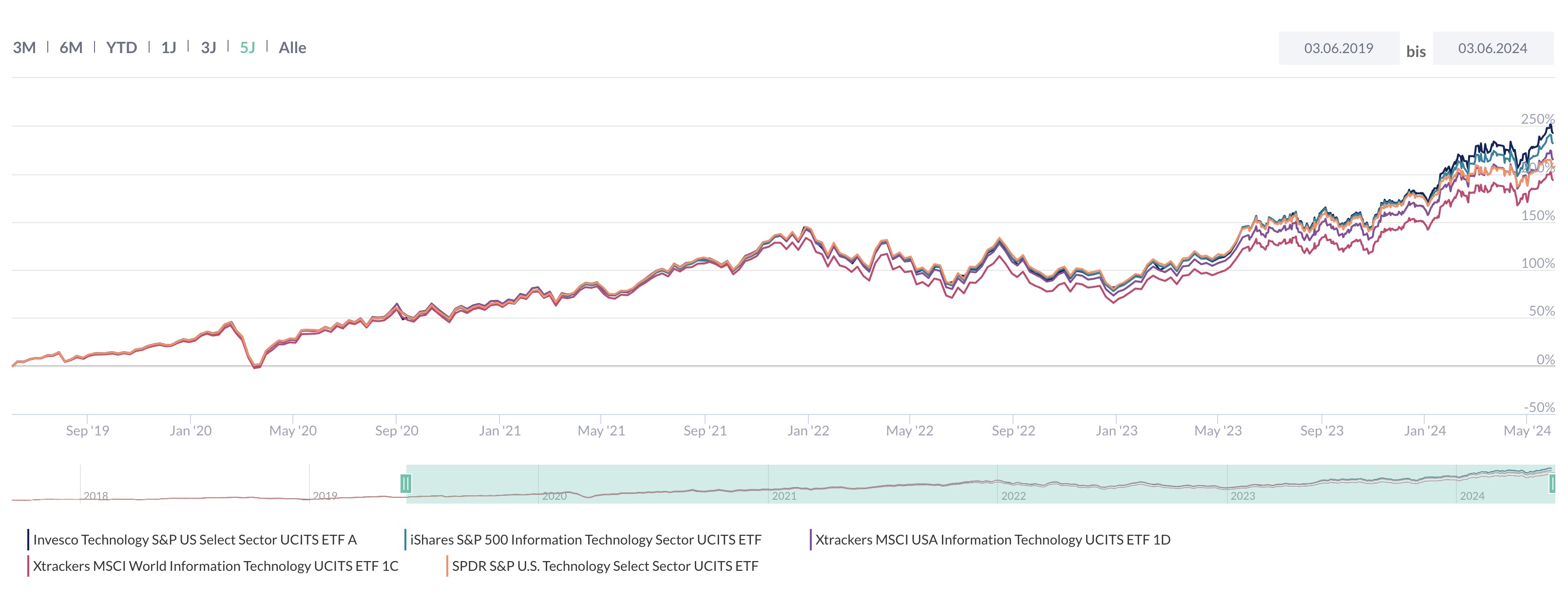Click the Invesco legend color marker
Image resolution: width=1568 pixels, height=602 pixels.
(29, 539)
